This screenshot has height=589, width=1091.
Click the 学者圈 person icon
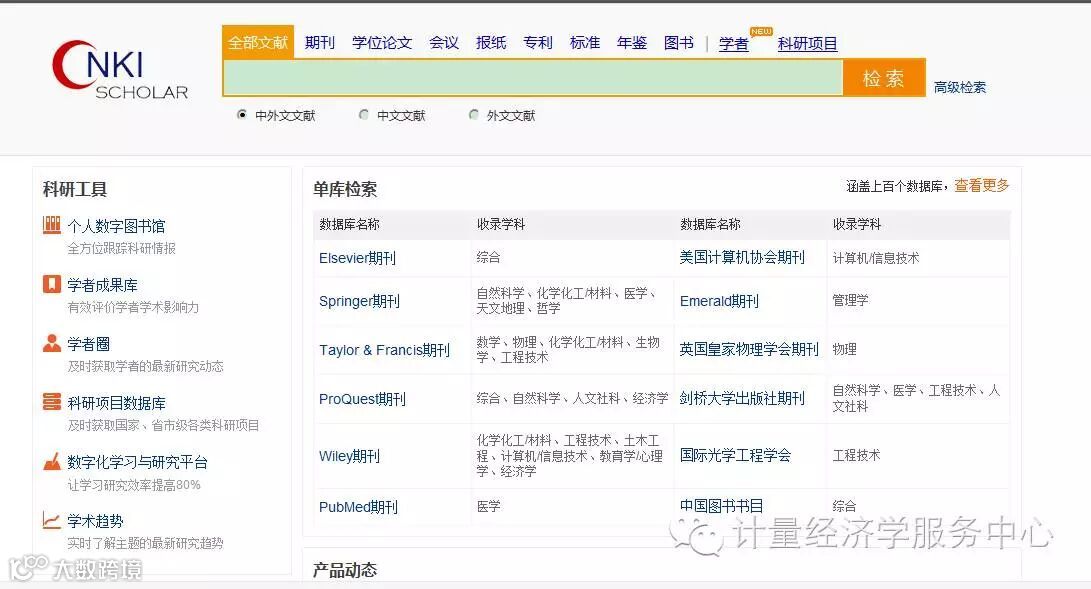[51, 343]
